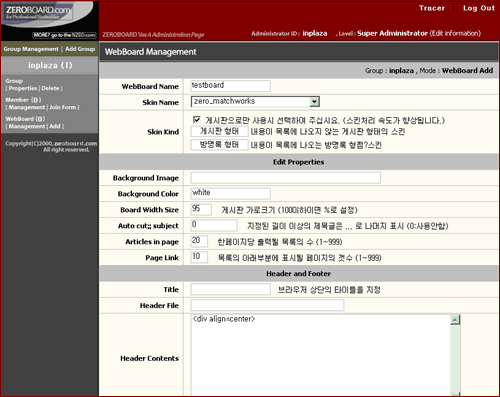Open the MORE? go to NZEO.com banner
Viewport: 500px width, 397px height.
(x=64, y=35)
